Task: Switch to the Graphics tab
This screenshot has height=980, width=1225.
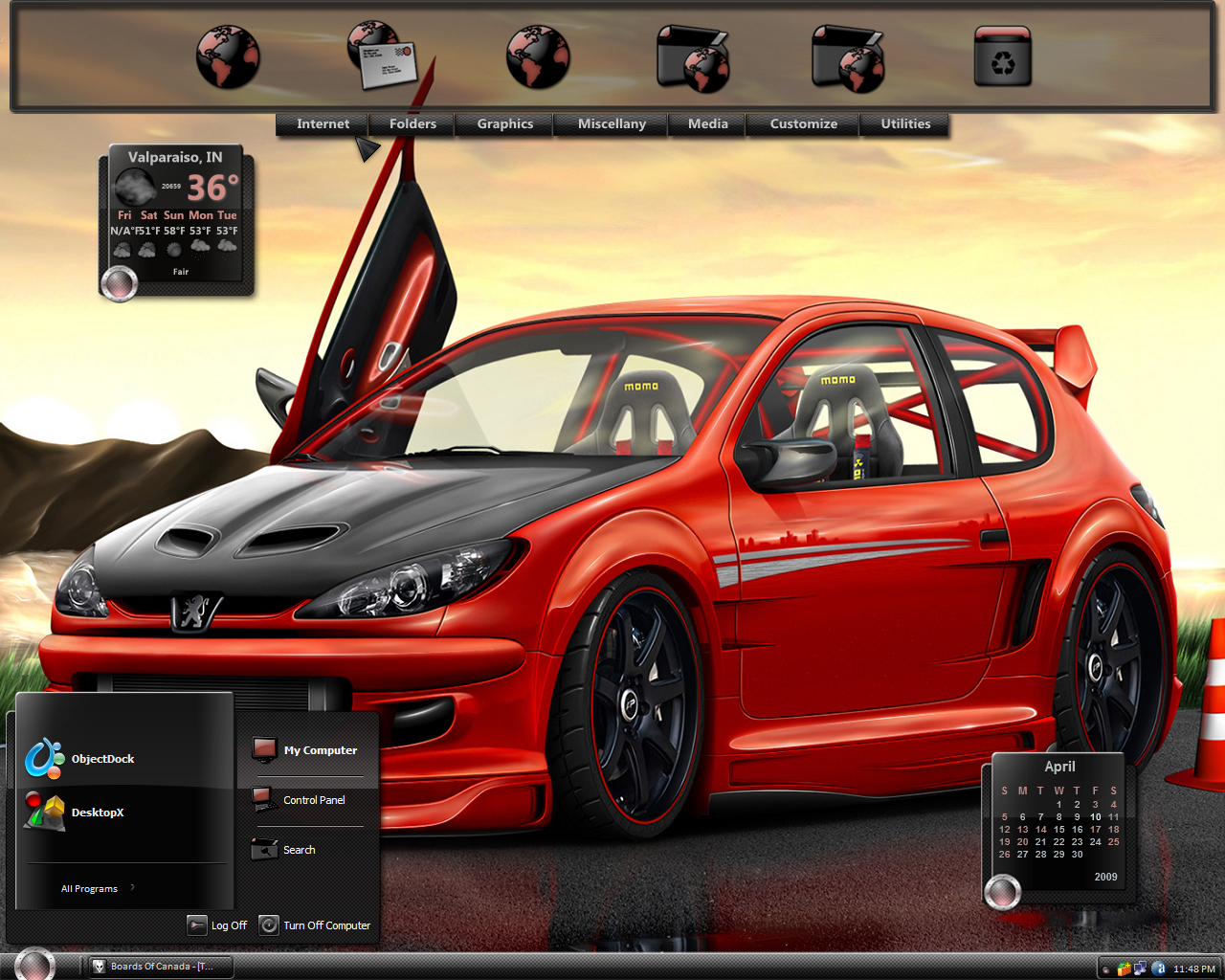Action: (x=505, y=124)
